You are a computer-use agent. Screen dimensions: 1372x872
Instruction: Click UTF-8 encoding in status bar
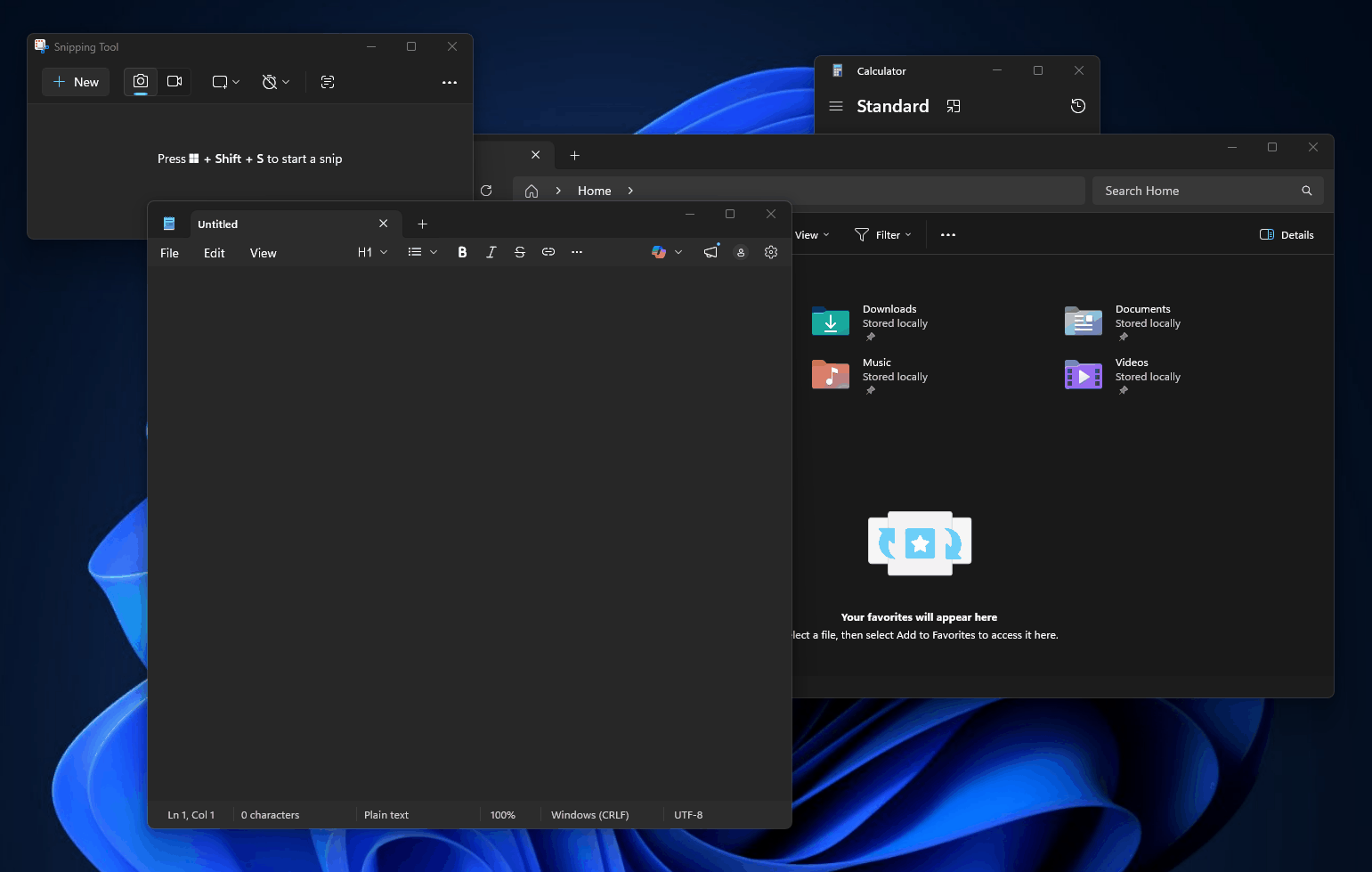(x=688, y=815)
